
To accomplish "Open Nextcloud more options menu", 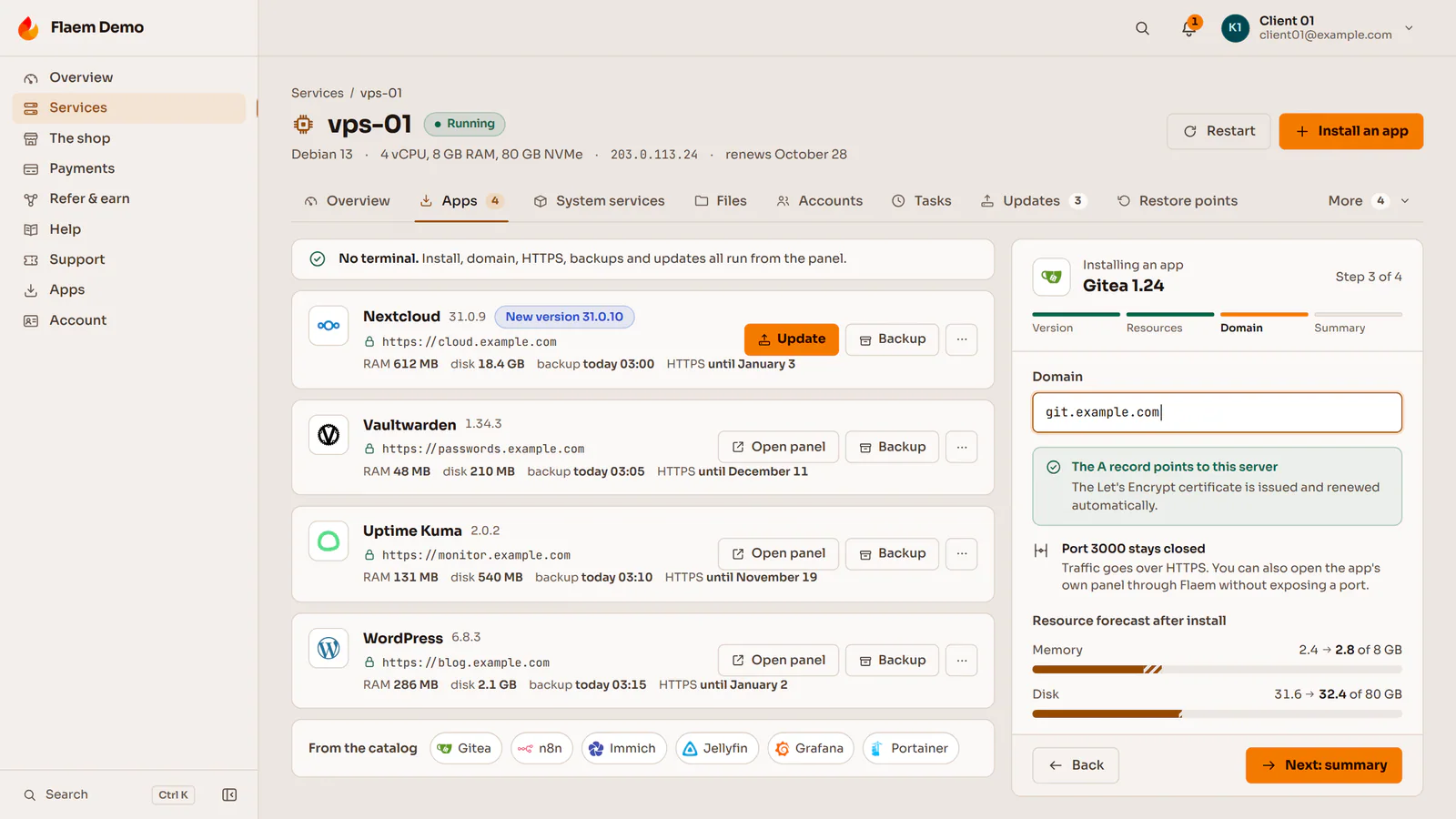I will click(962, 339).
